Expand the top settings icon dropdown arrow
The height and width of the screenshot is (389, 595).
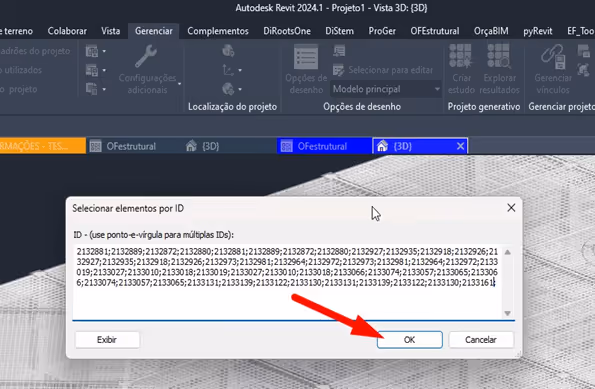pos(104,51)
